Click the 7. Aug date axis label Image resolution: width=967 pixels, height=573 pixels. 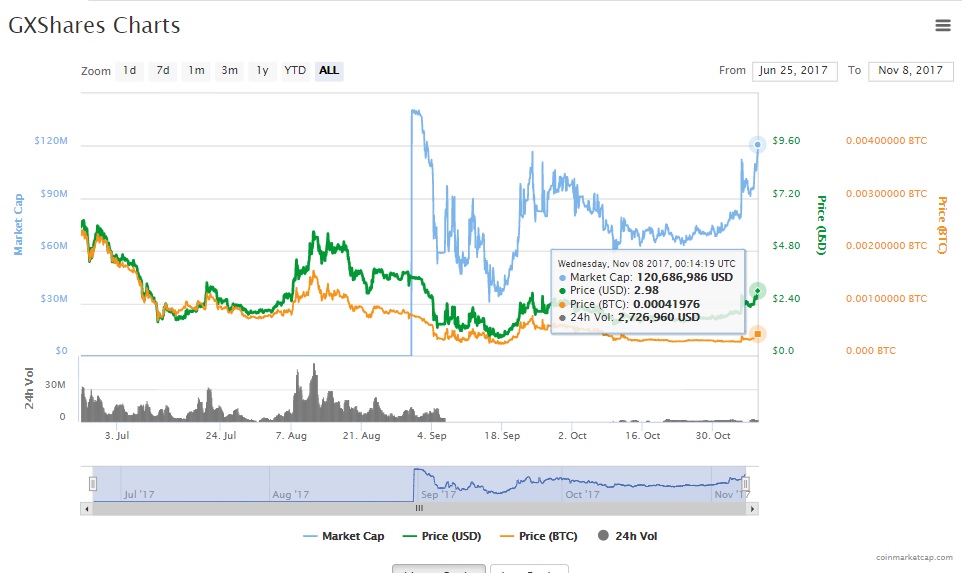tap(291, 435)
